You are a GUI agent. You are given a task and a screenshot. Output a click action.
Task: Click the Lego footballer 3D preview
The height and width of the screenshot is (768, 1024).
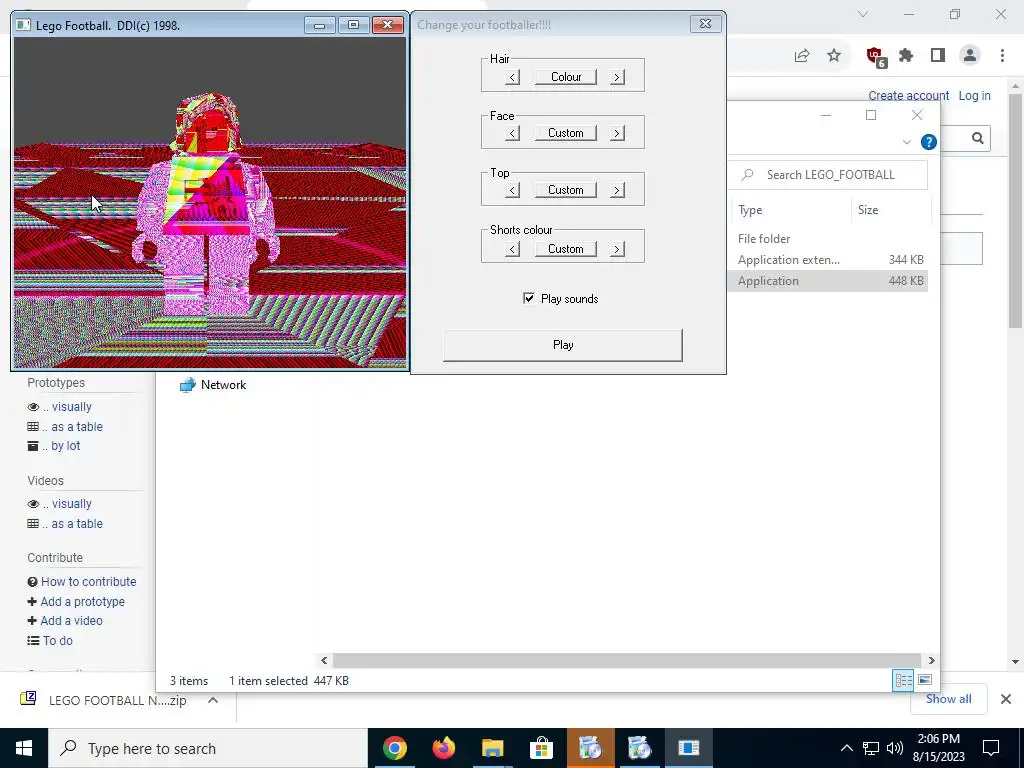click(x=210, y=202)
